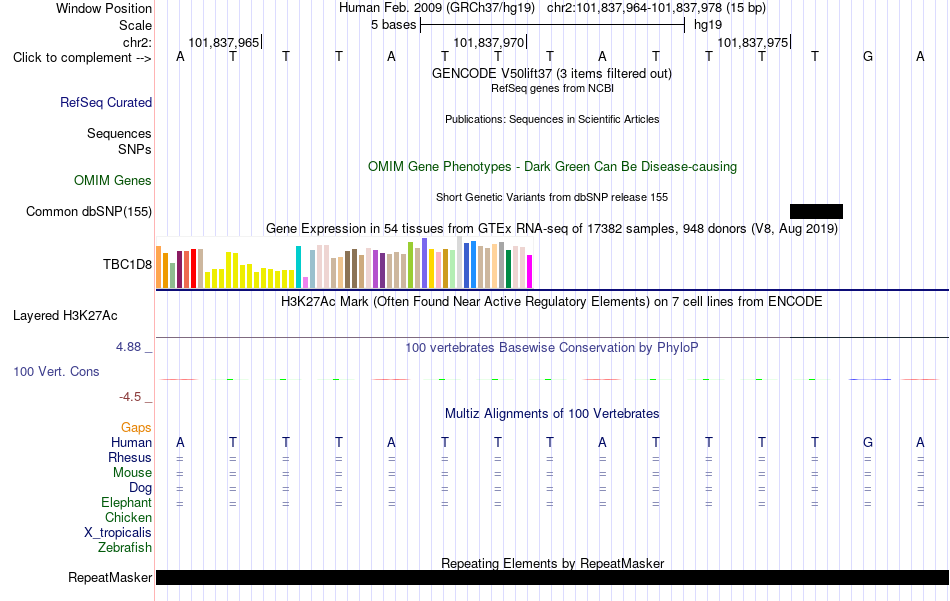Click the Layered H3K27Ac track label
The width and height of the screenshot is (950, 601).
click(65, 316)
